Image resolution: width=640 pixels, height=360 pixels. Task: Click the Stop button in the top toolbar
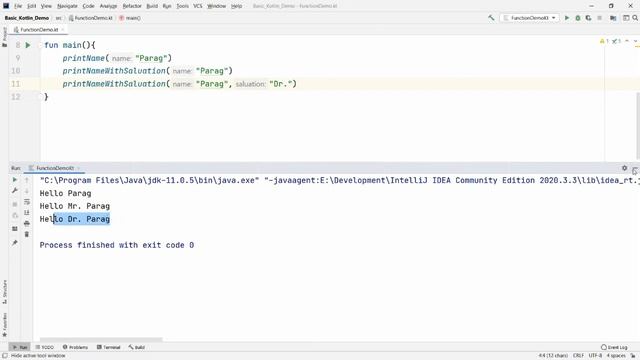click(x=600, y=18)
